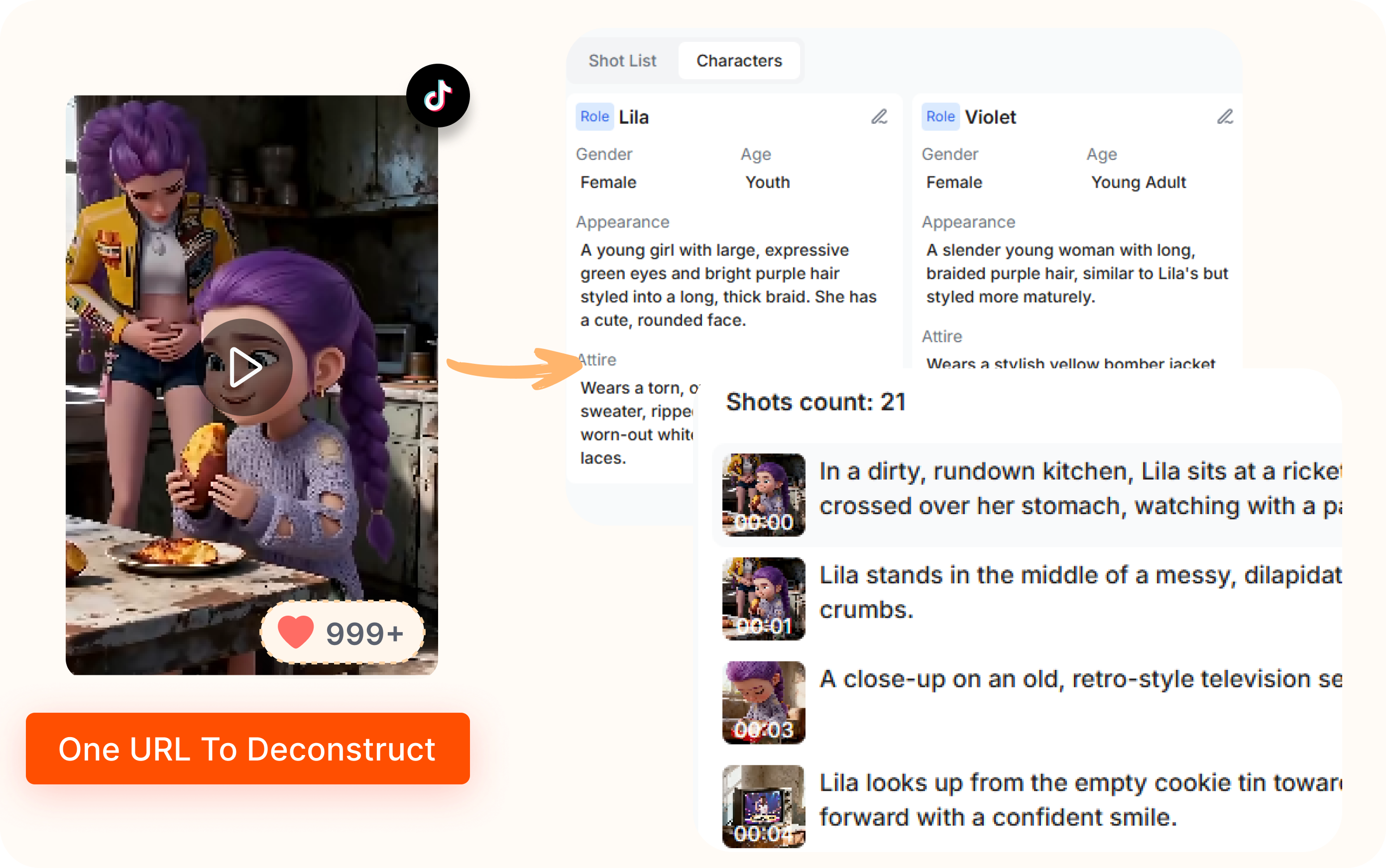Click the heart icon on the likes badge
1386x868 pixels.
296,632
